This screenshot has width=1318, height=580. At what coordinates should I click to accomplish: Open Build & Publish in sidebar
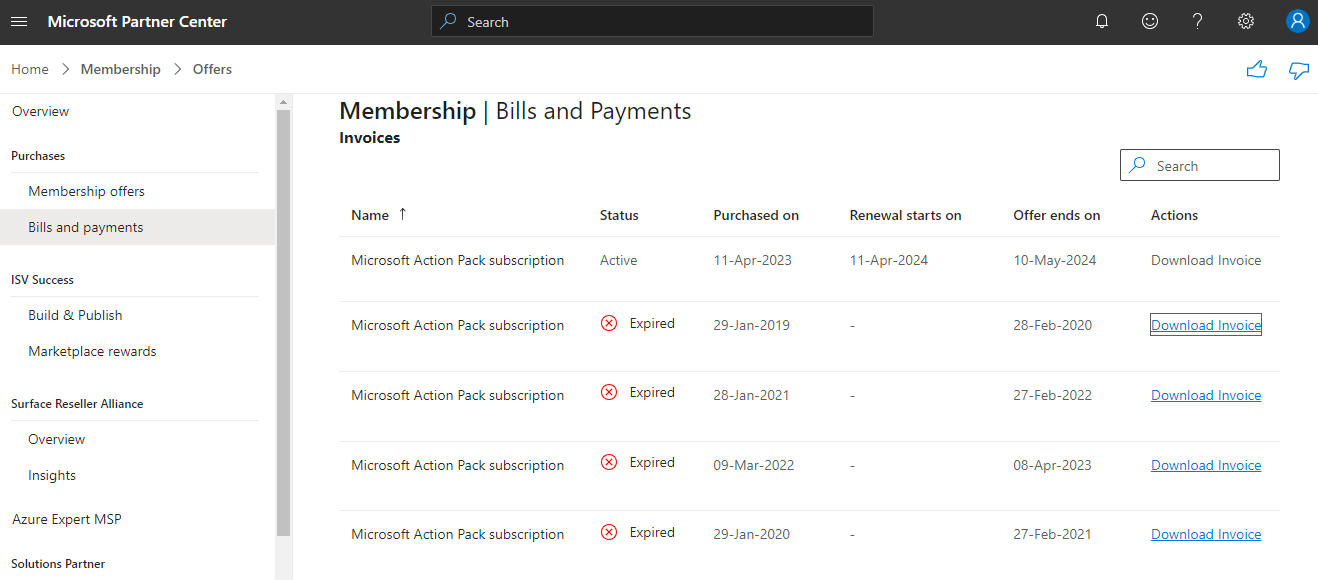coord(75,315)
